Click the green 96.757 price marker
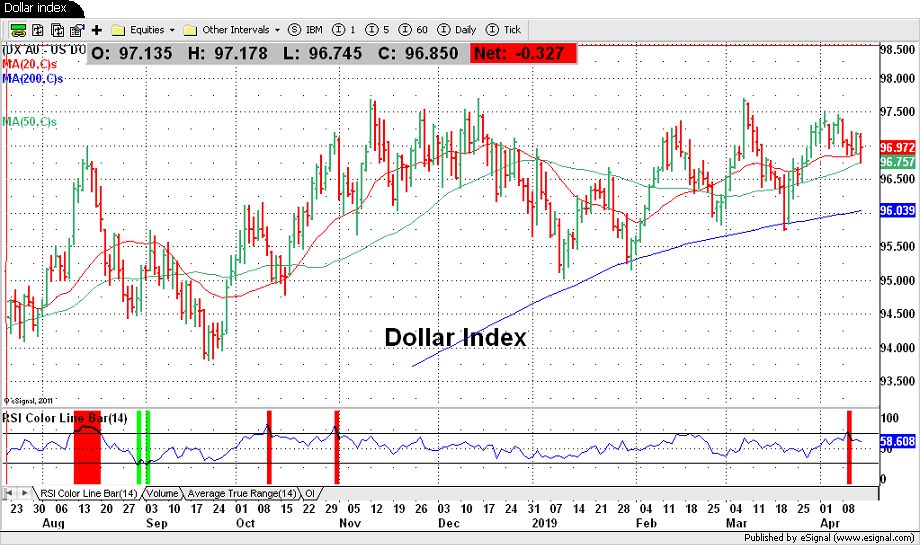This screenshot has width=920, height=545. (897, 162)
